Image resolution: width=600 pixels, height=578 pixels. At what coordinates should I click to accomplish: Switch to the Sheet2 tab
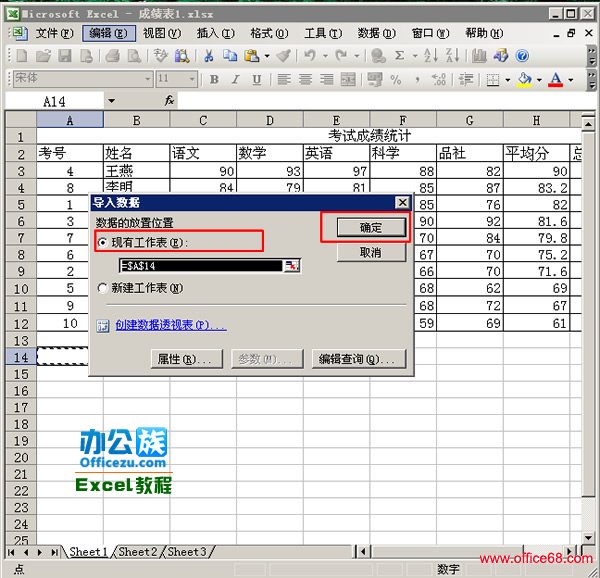tap(138, 552)
